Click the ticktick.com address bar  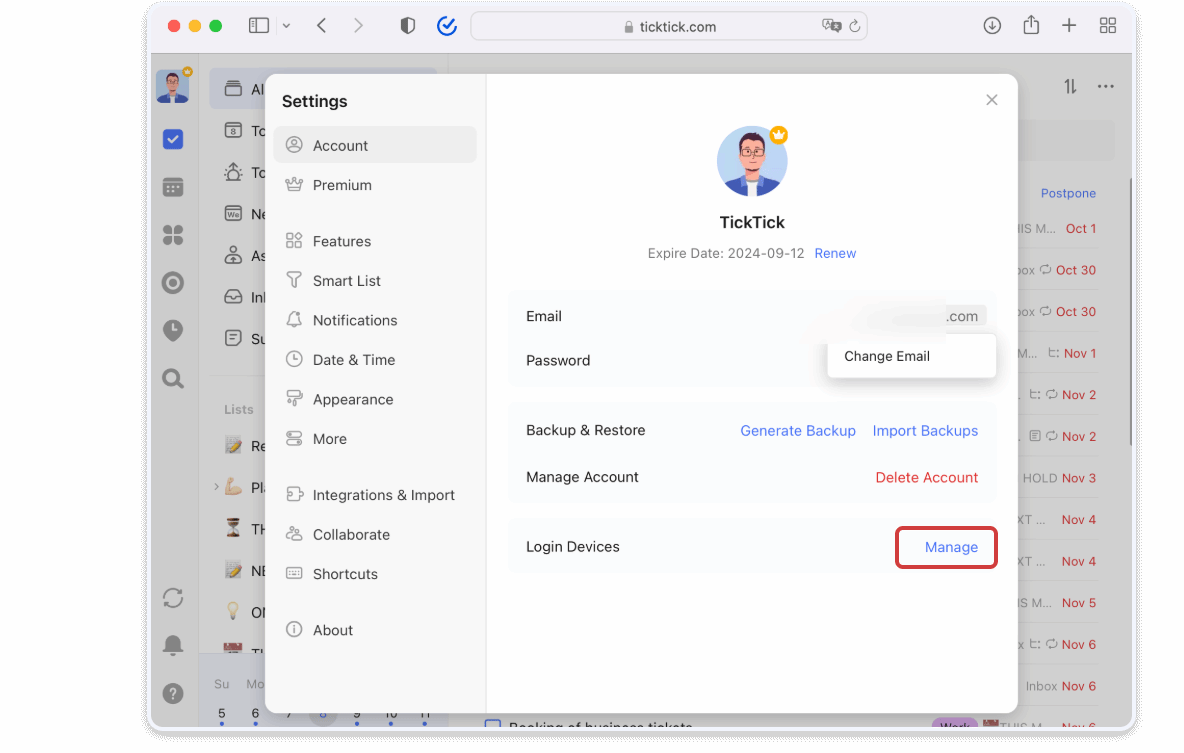(668, 27)
